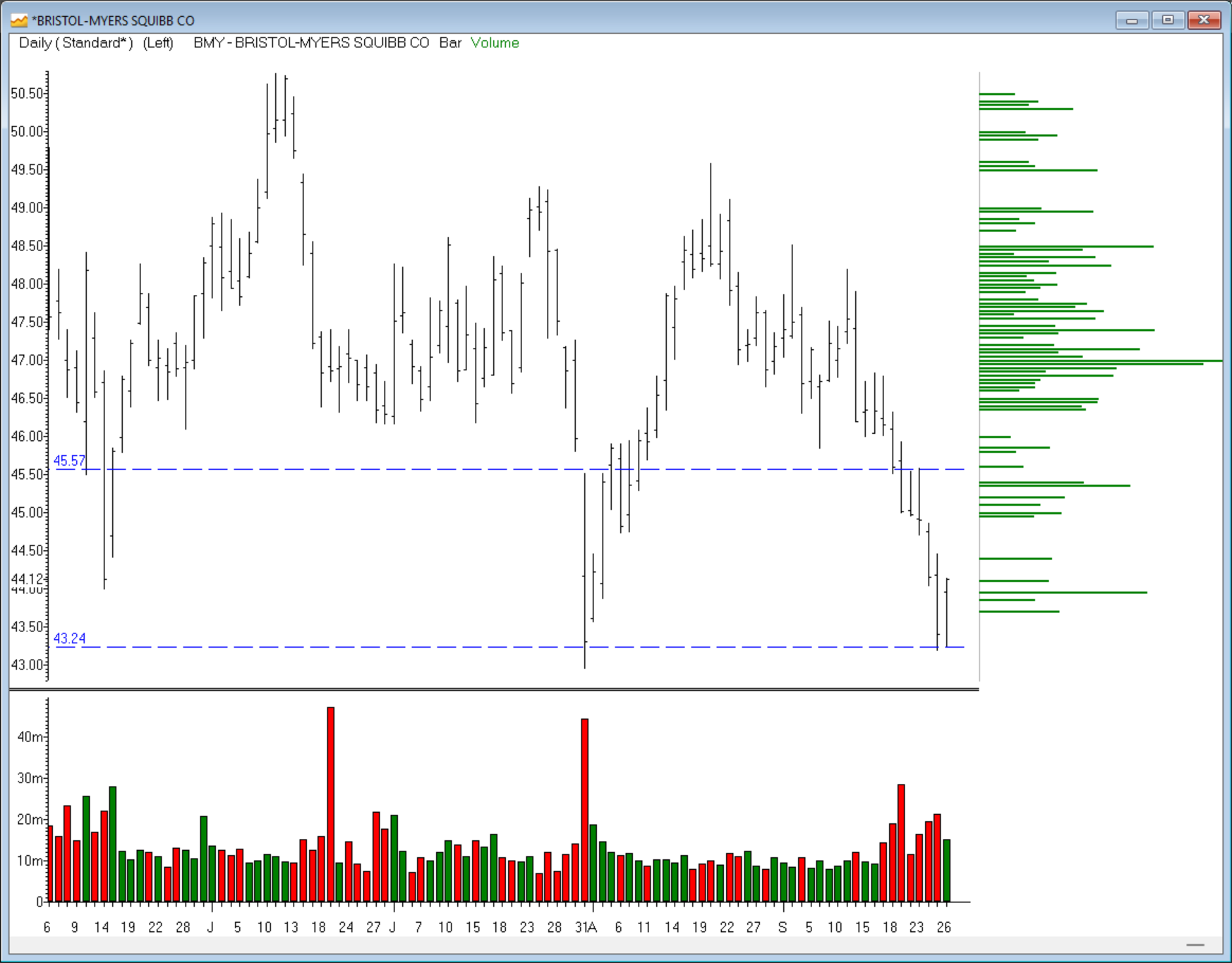Maximize the Bristol-Myers Squibb chart window

coord(1168,20)
